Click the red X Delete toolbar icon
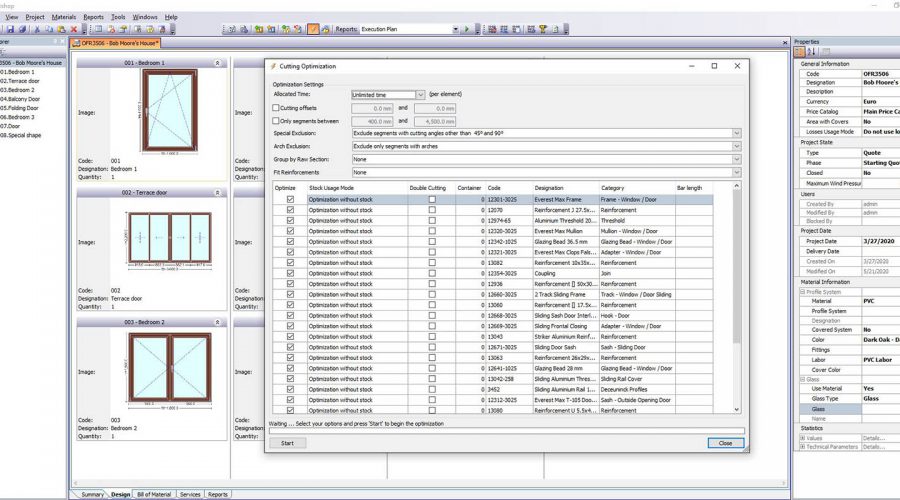Screen dimensions: 900x500 pos(73,29)
